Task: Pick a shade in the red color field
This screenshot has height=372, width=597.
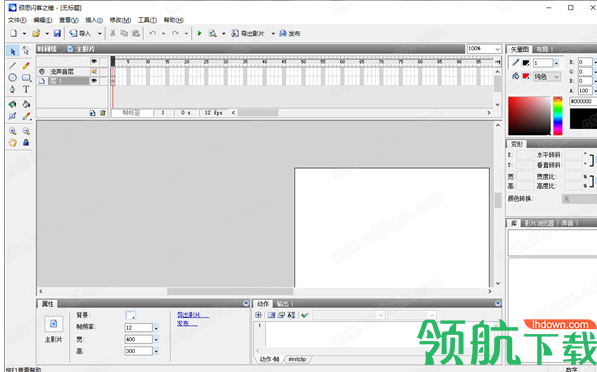Action: [x=529, y=116]
